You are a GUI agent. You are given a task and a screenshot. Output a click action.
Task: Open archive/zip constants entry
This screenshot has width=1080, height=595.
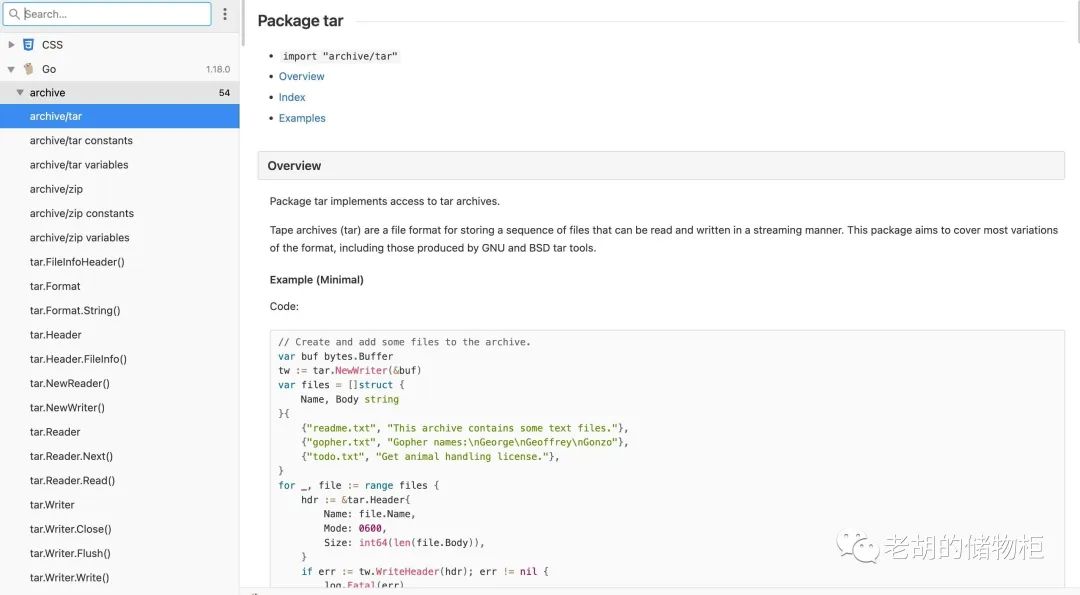click(120, 213)
